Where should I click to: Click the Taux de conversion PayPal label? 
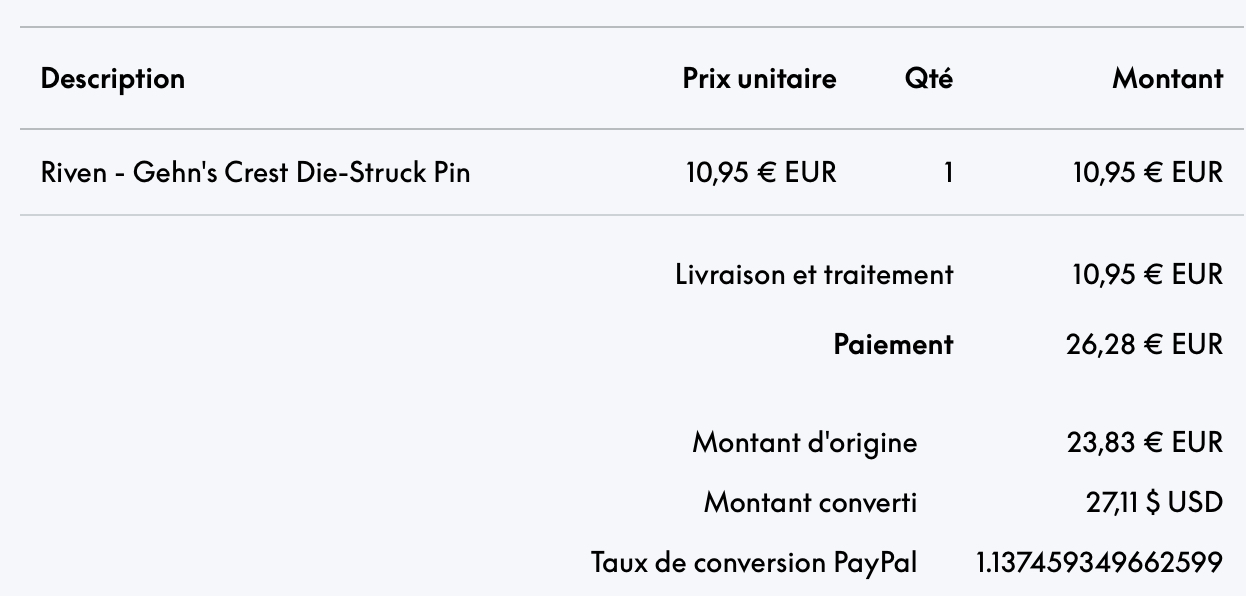click(753, 563)
